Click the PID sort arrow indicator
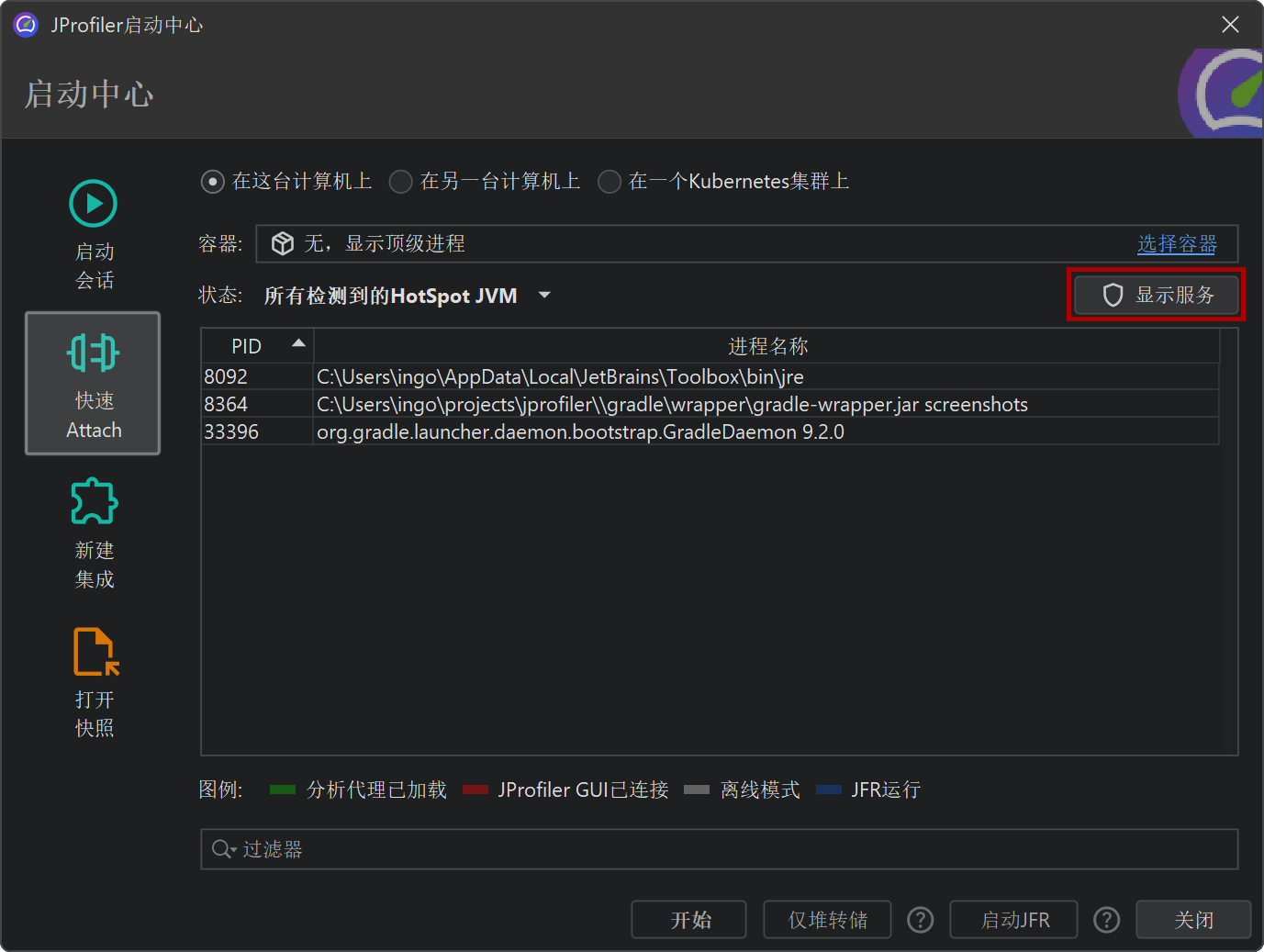This screenshot has width=1264, height=952. (x=298, y=343)
